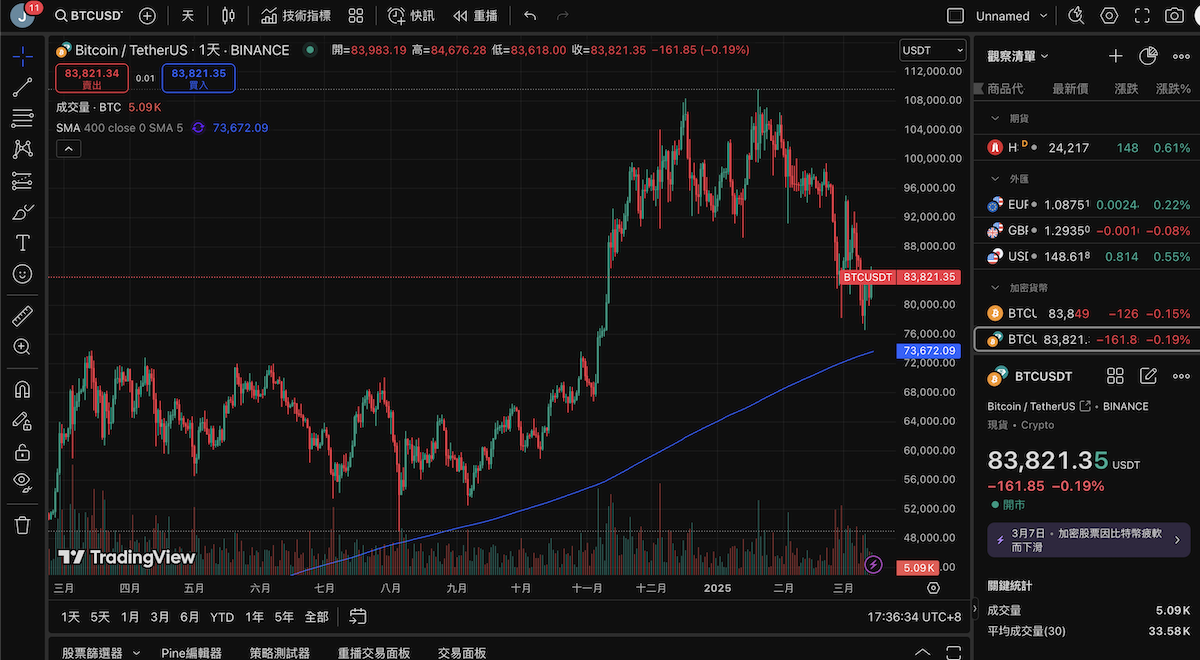Open indicator templates grid icon
This screenshot has width=1200, height=660.
(x=356, y=16)
